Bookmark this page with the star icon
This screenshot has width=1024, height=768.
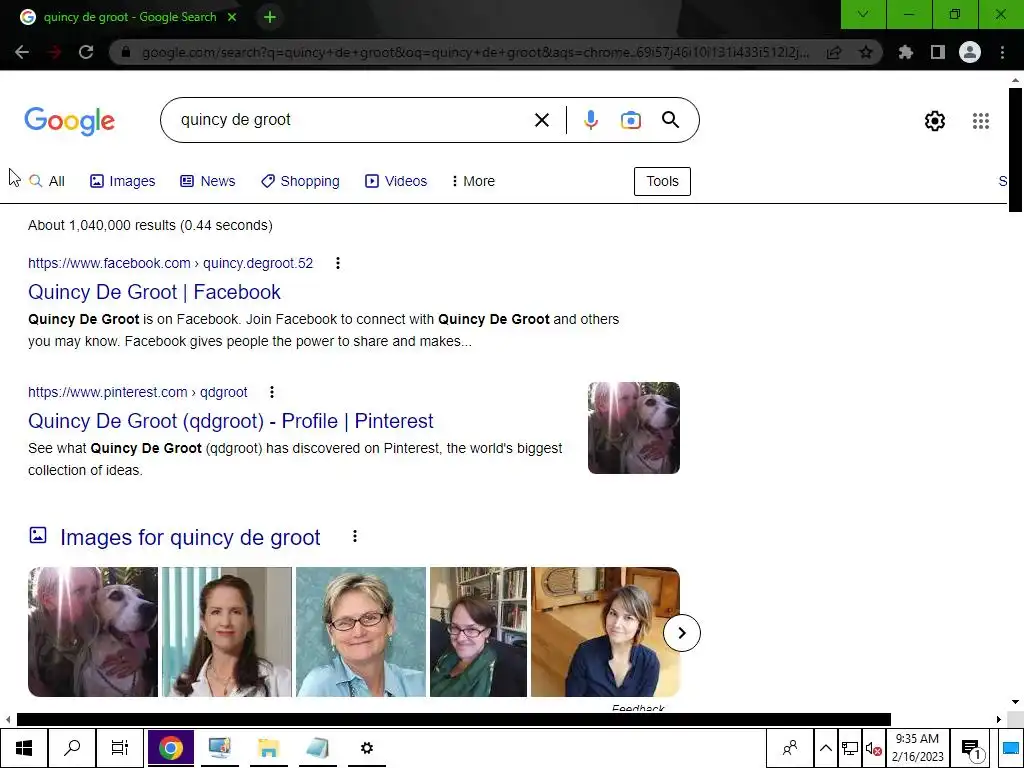865,52
